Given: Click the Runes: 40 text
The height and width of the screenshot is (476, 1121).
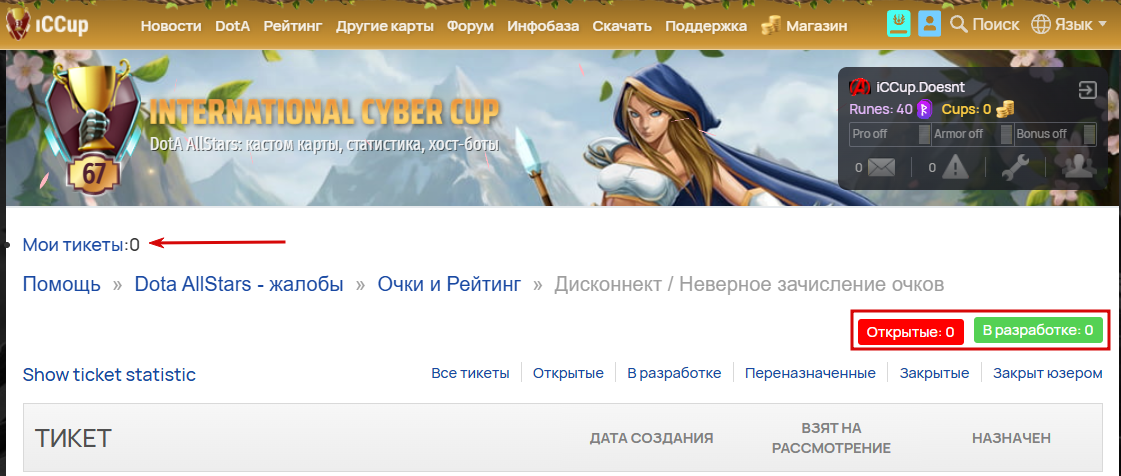Looking at the screenshot, I should coord(881,109).
